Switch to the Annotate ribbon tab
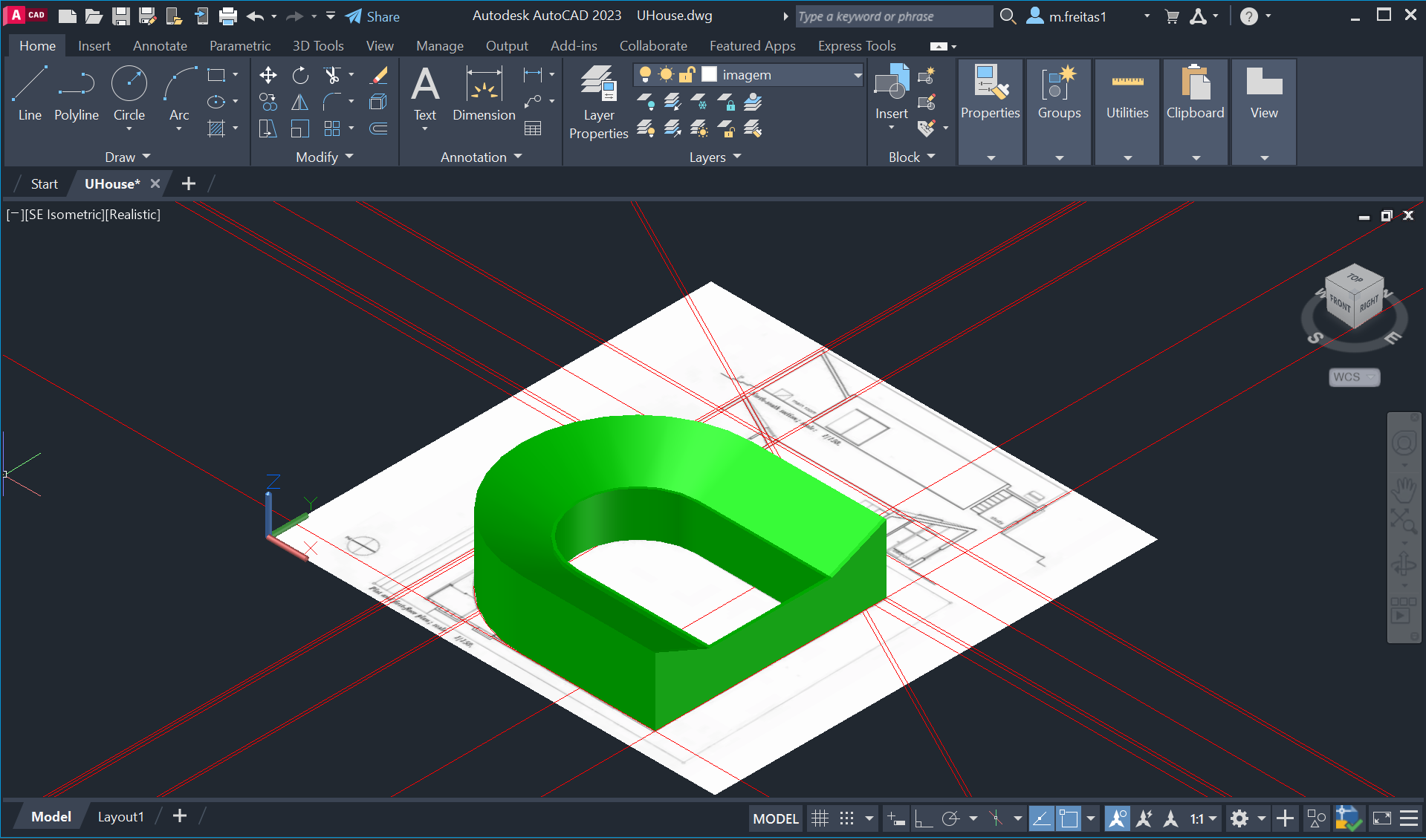The image size is (1426, 840). 160,46
